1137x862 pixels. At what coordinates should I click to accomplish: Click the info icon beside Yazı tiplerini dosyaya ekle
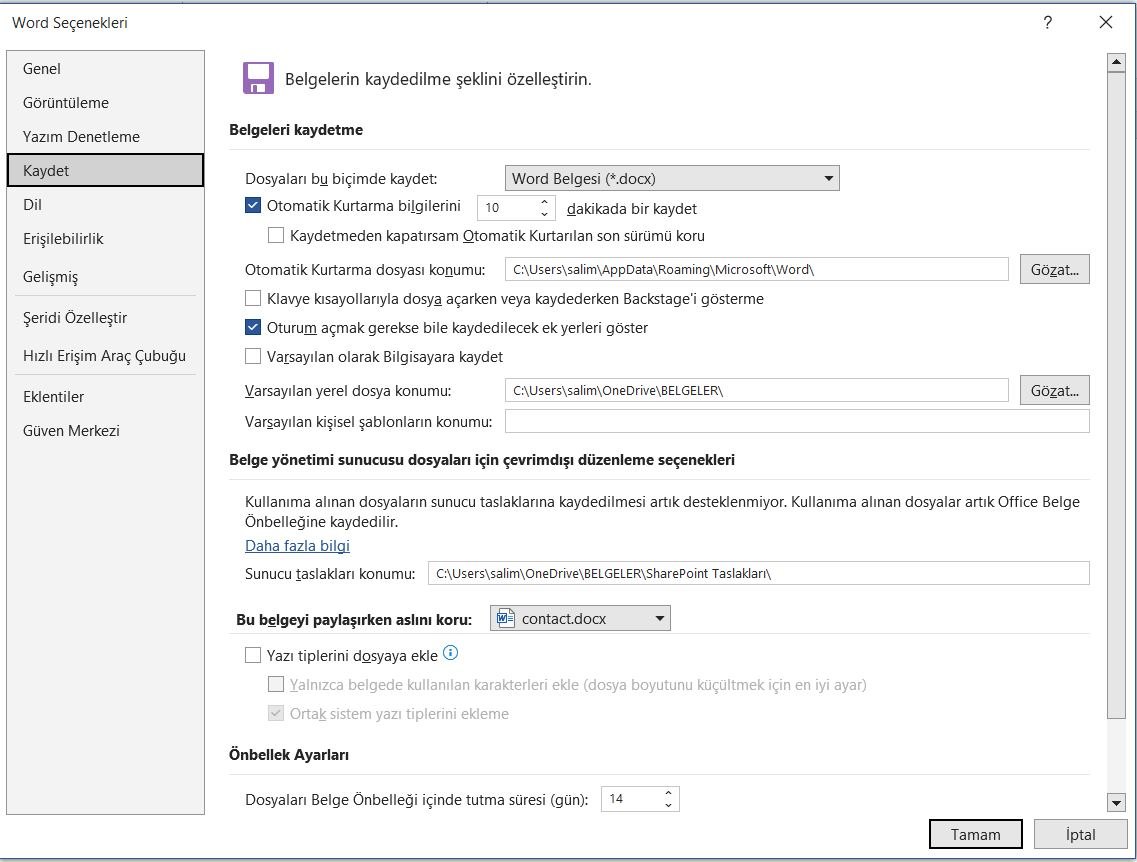450,653
